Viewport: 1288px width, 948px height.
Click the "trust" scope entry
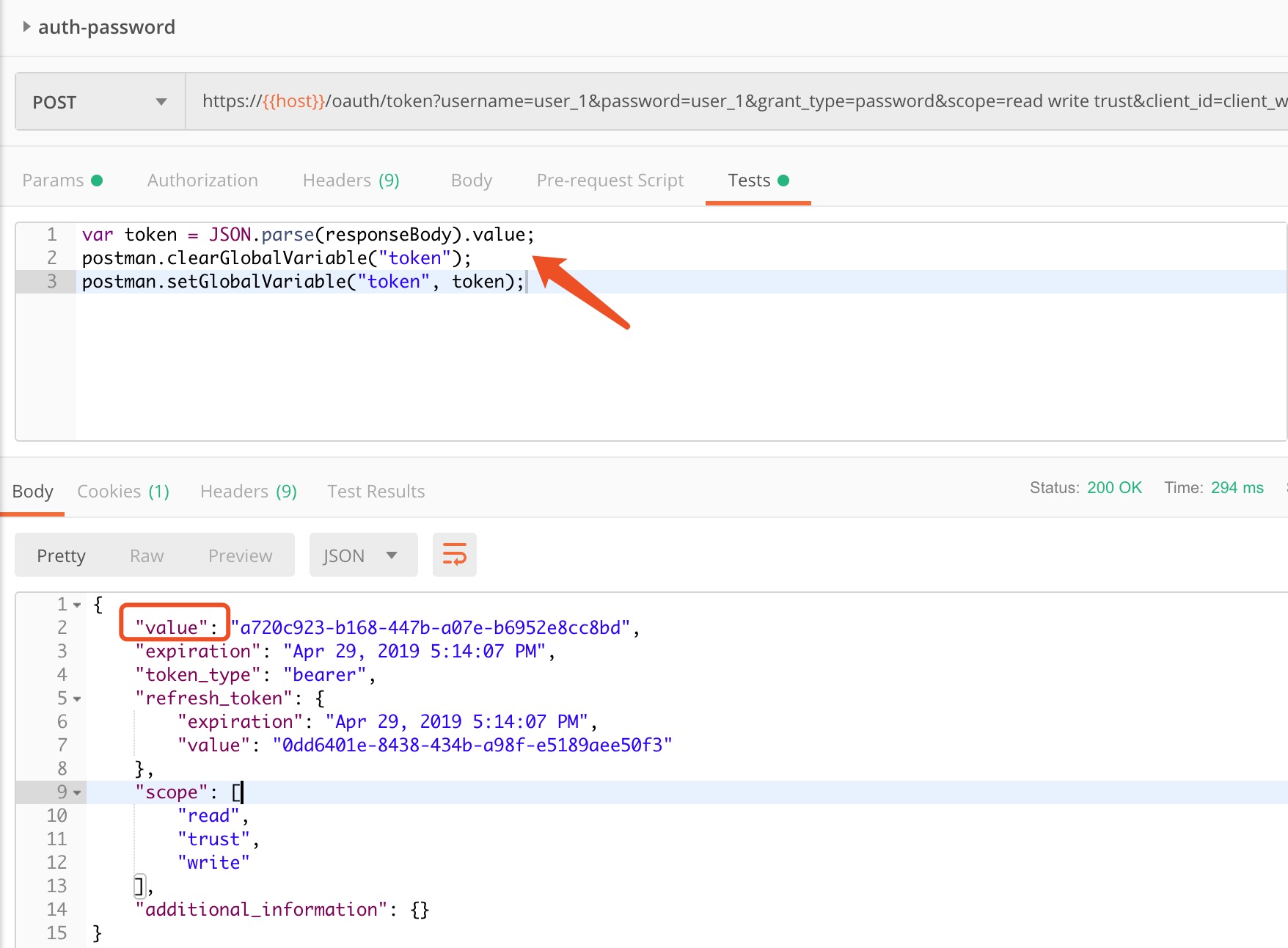point(213,839)
